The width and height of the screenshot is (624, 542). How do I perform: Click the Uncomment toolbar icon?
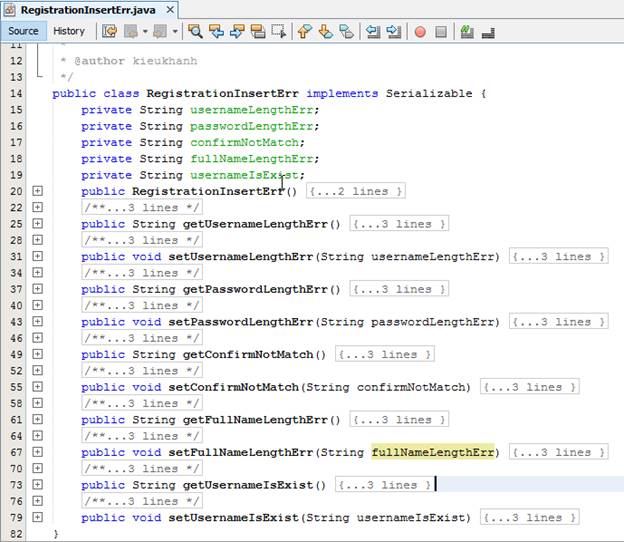click(488, 32)
